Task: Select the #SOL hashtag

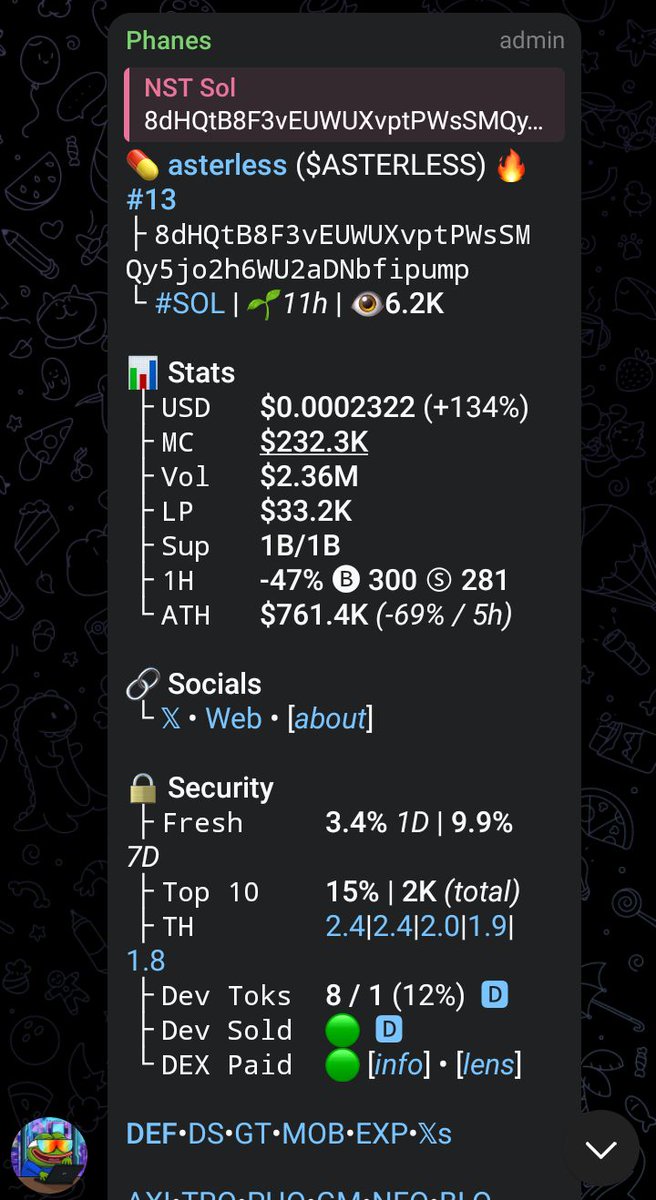Action: (190, 304)
